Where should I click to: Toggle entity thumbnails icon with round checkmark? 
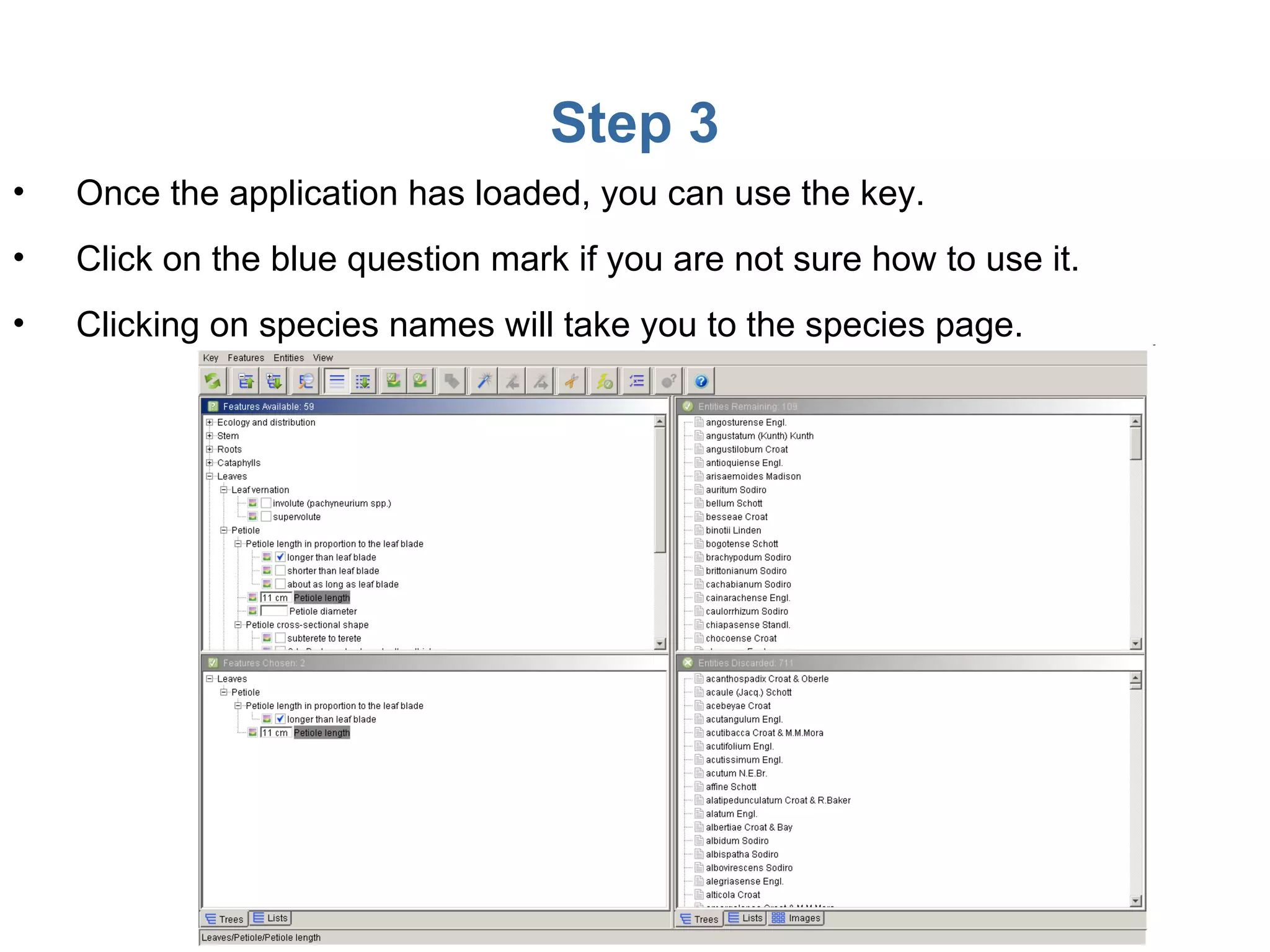(420, 381)
